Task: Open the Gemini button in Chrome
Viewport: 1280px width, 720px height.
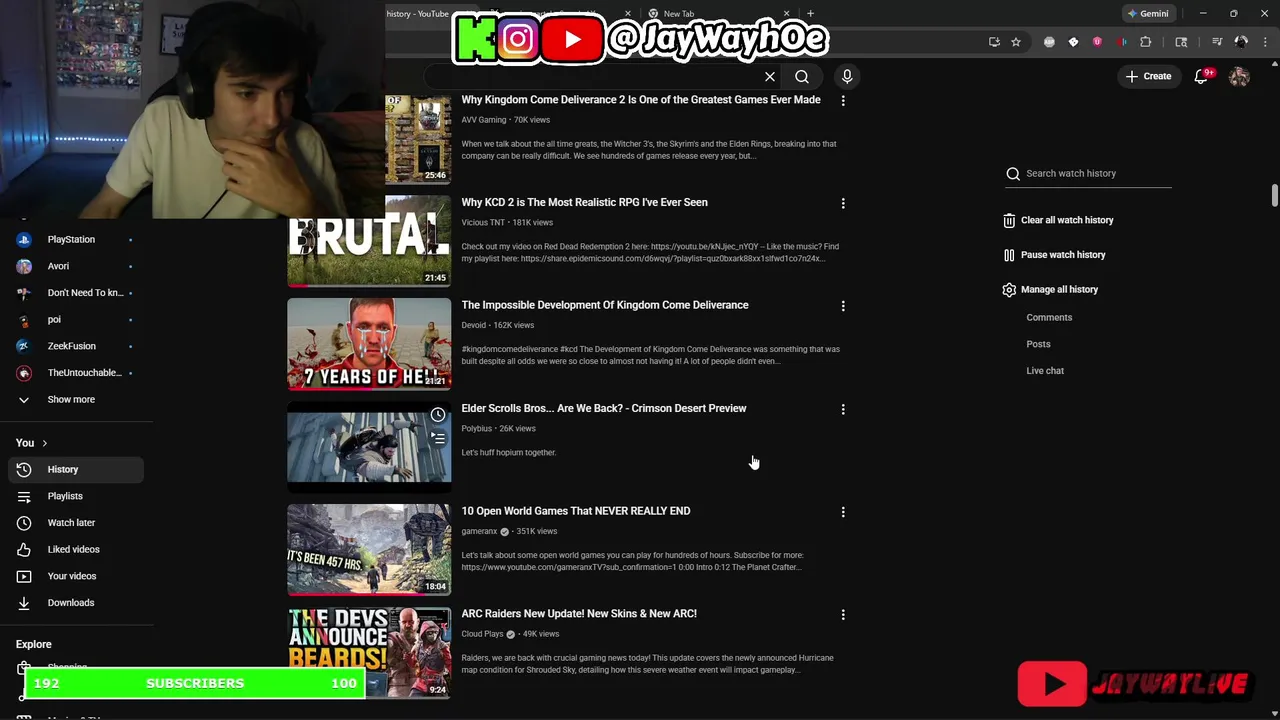Action: 1148,14
